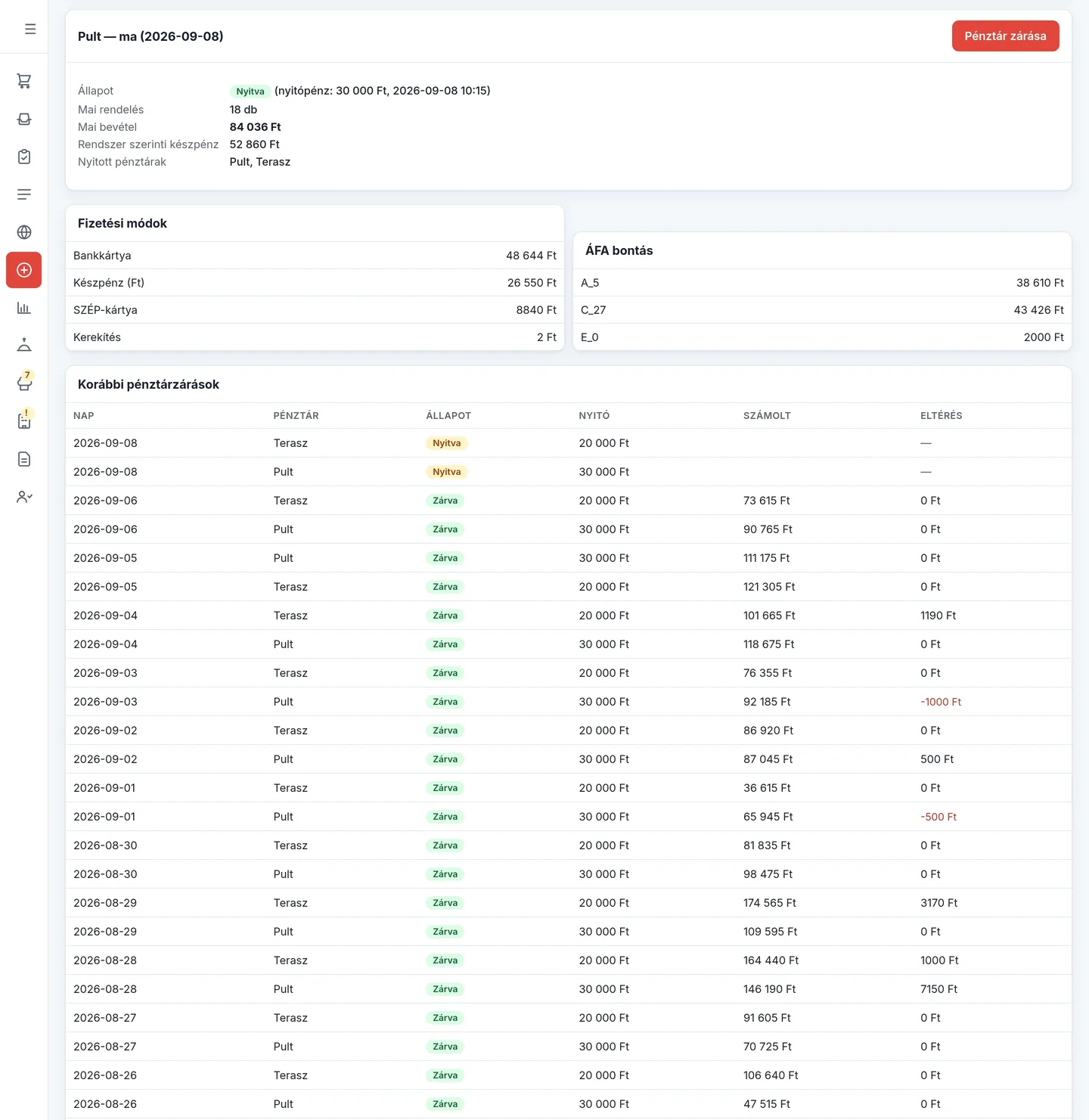Screen dimensions: 1089x1120
Task: Click the Nyitva badge in 2026-09-08 Terasz row
Action: coord(446,443)
